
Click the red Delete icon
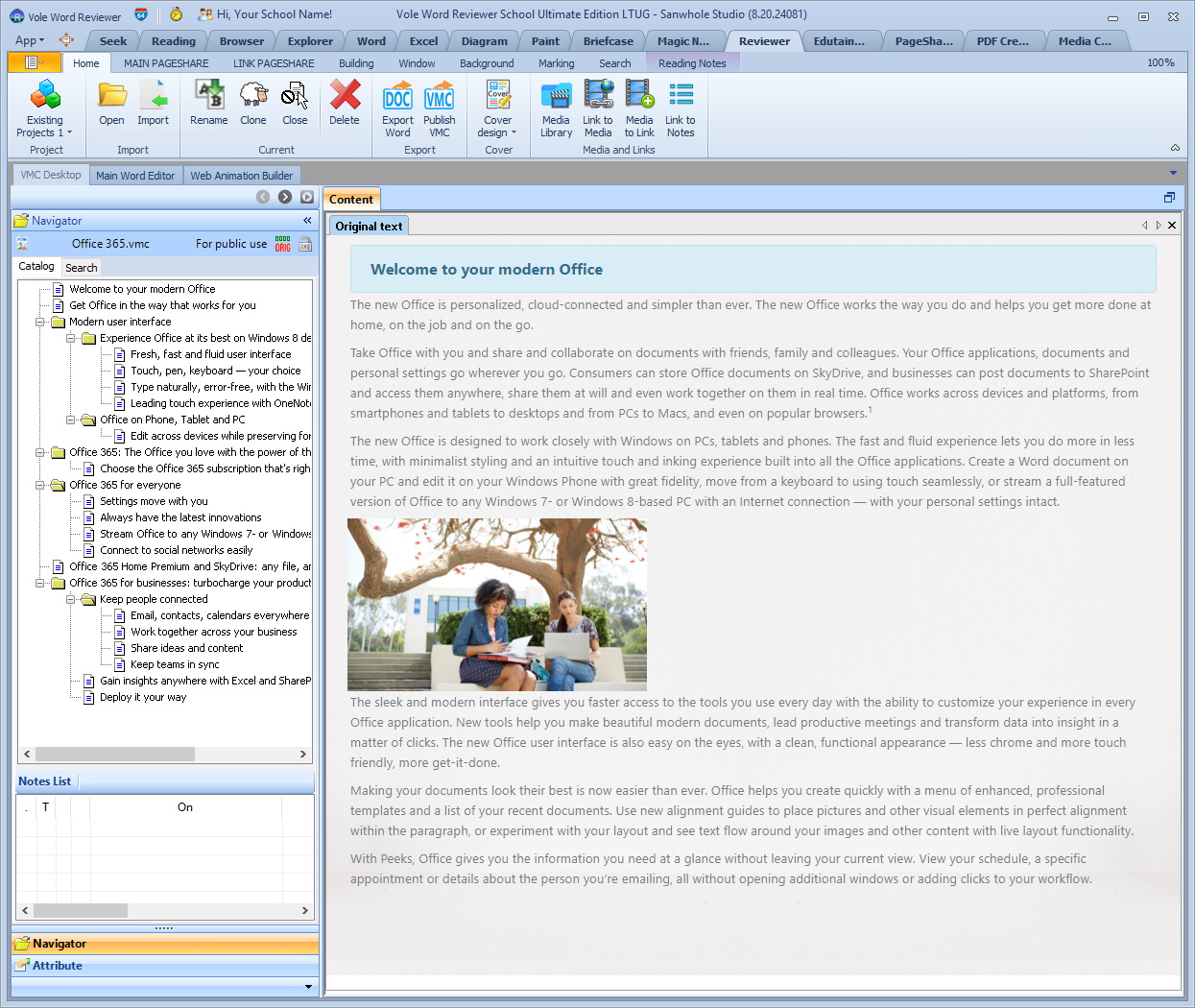345,102
